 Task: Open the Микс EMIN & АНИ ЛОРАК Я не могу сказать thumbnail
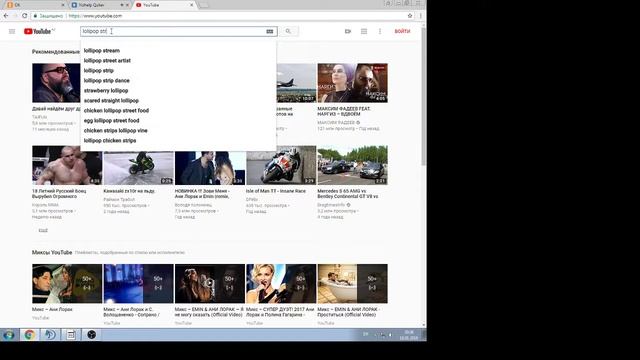[x=210, y=284]
